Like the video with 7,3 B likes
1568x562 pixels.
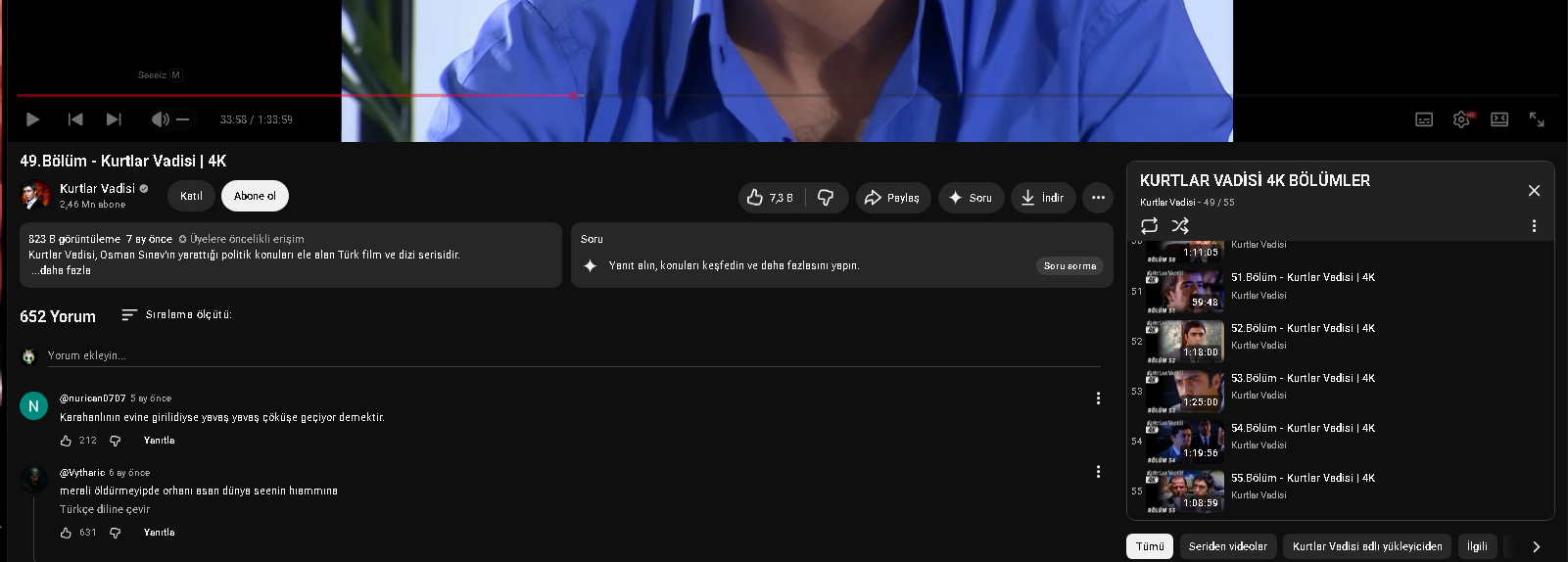coord(771,198)
